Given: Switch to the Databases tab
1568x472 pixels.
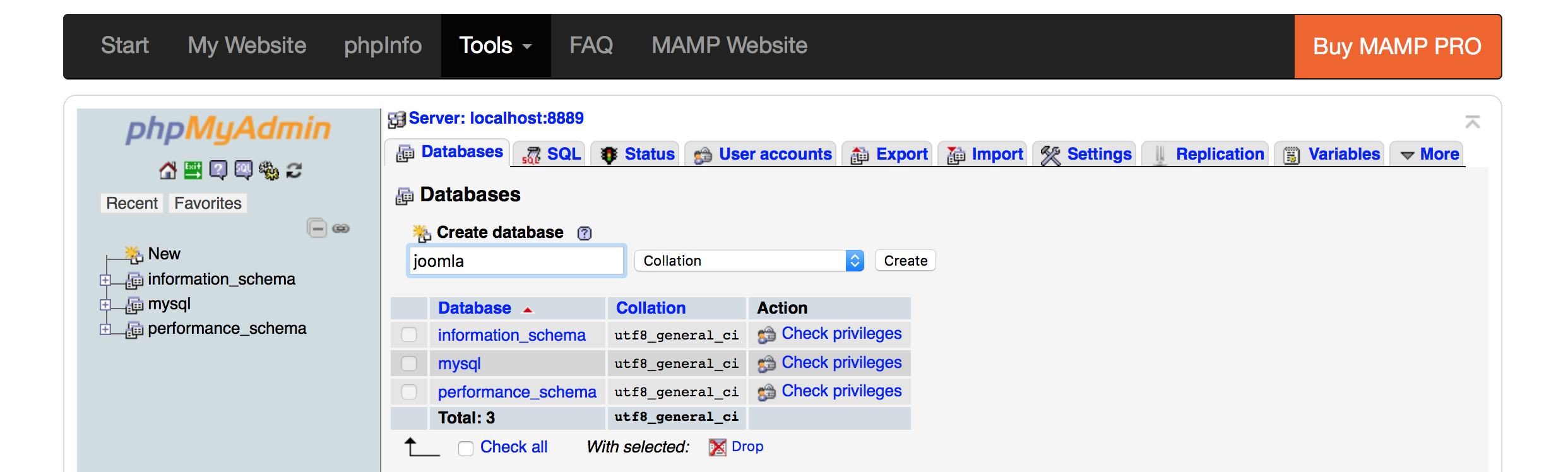Looking at the screenshot, I should [x=448, y=152].
